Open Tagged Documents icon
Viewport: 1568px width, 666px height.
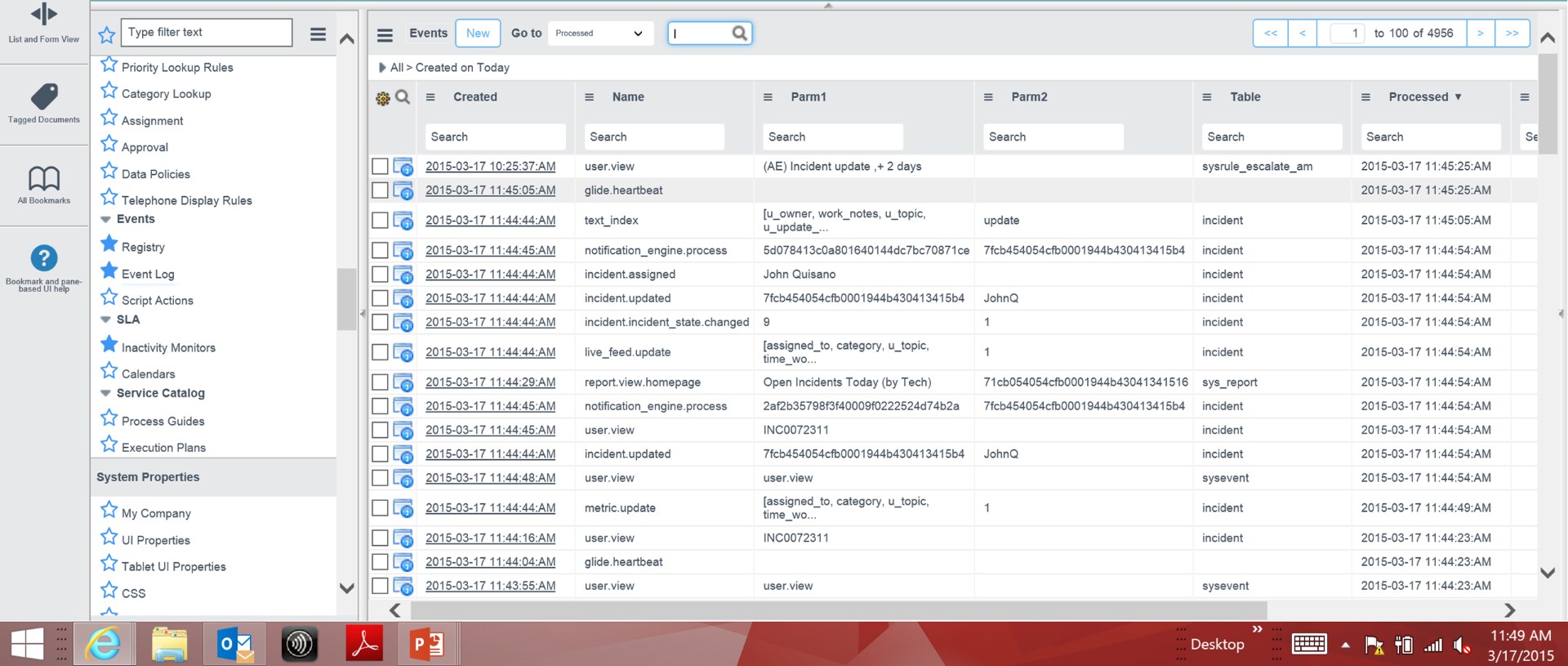click(x=44, y=96)
